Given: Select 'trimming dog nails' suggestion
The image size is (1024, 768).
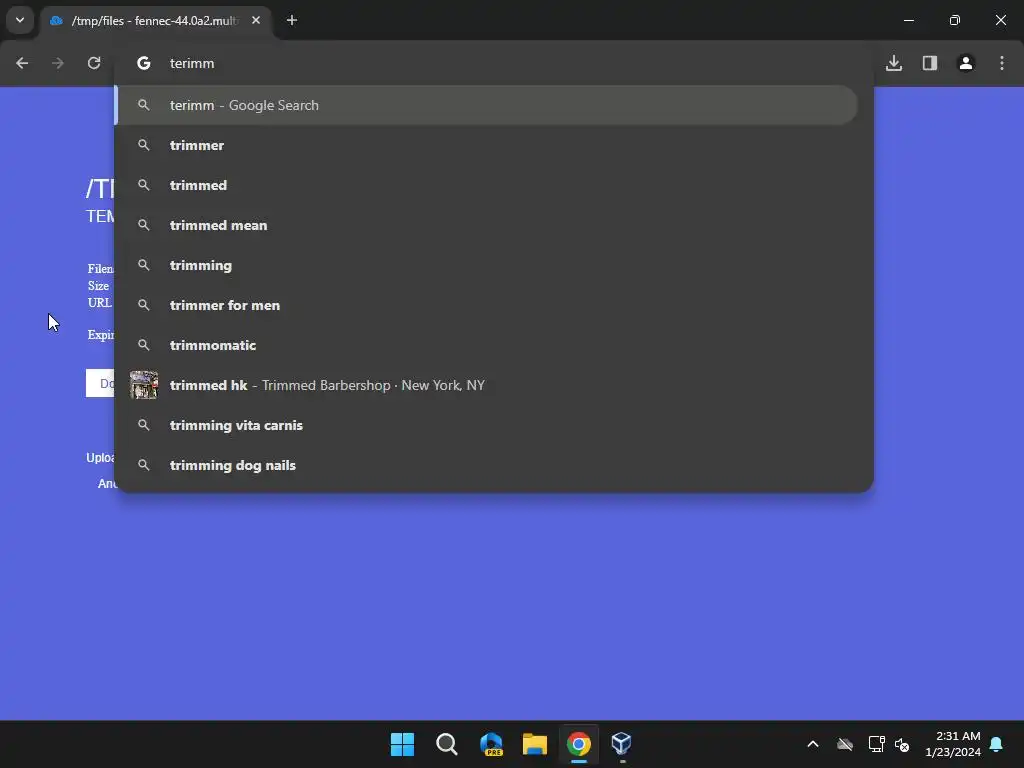Looking at the screenshot, I should click(x=486, y=465).
